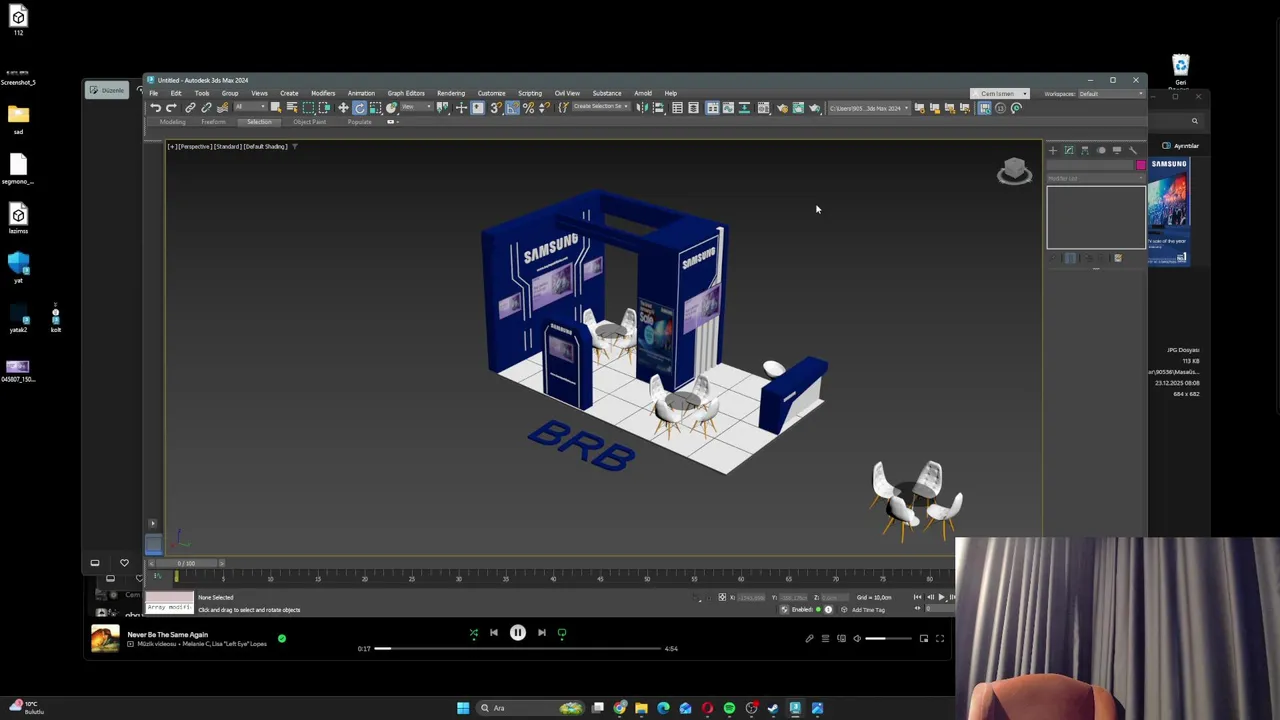Image resolution: width=1280 pixels, height=720 pixels.
Task: Switch to the Modify command panel tab
Action: click(1069, 150)
